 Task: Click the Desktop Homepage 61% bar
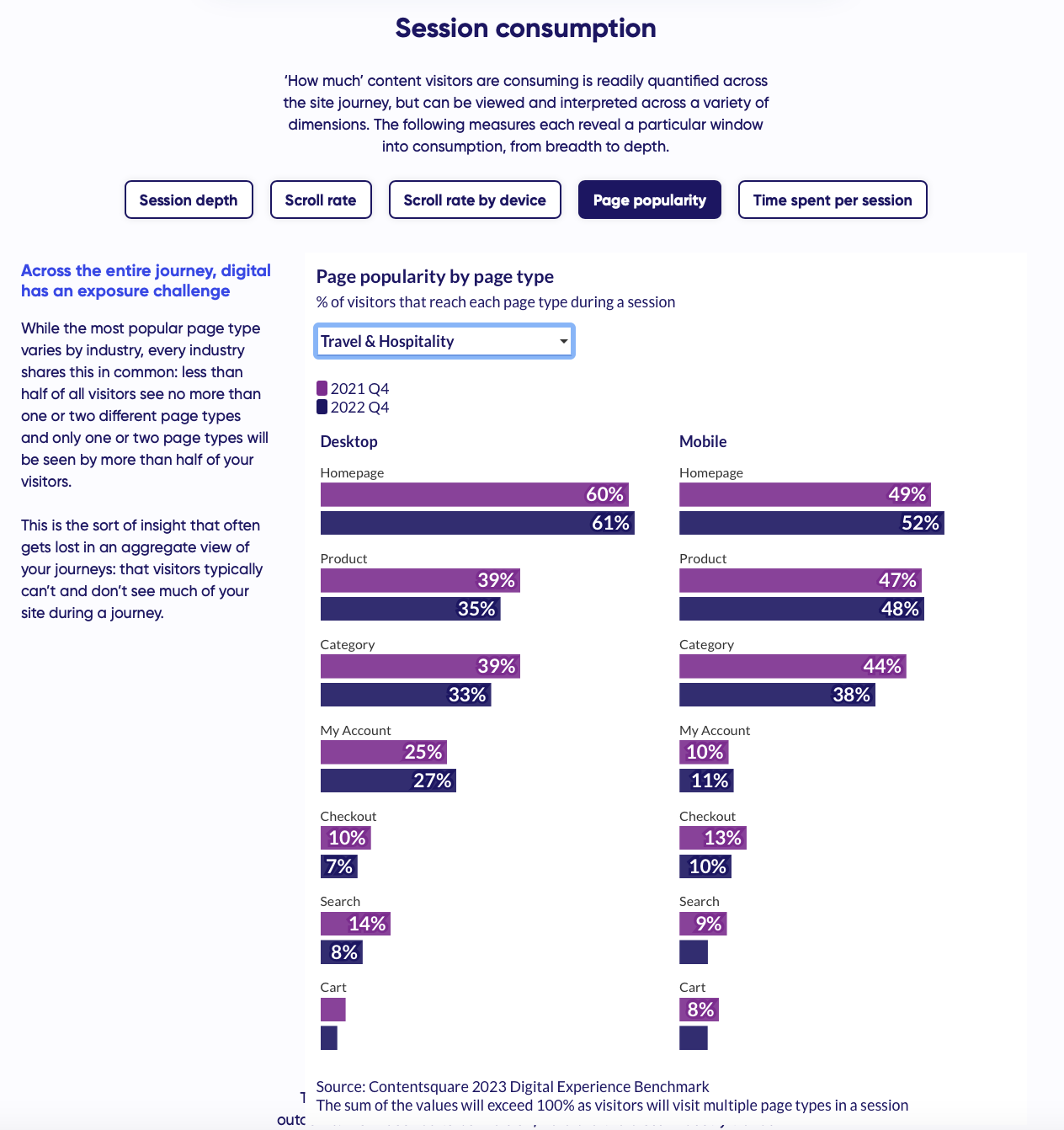click(476, 523)
